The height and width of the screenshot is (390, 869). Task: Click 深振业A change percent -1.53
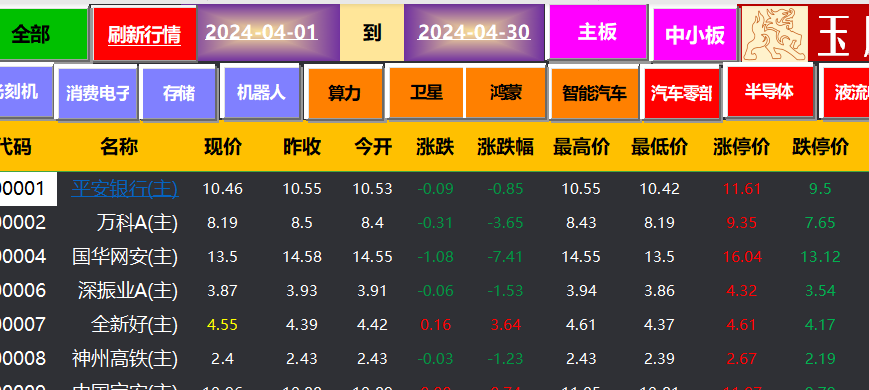[x=505, y=291]
